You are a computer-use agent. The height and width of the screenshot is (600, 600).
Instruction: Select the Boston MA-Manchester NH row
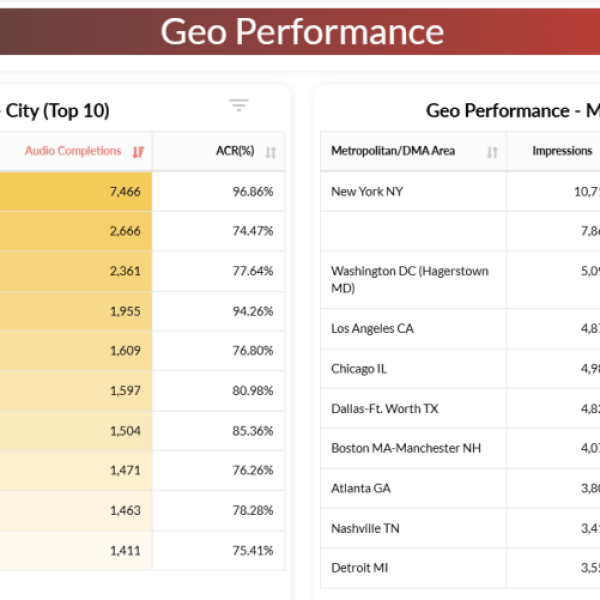pyautogui.click(x=460, y=448)
